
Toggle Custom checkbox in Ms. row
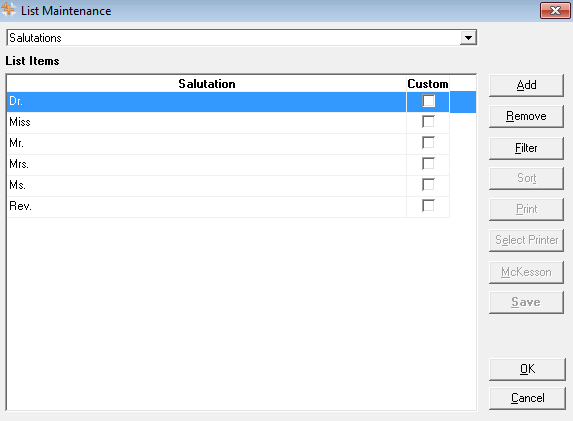click(428, 185)
